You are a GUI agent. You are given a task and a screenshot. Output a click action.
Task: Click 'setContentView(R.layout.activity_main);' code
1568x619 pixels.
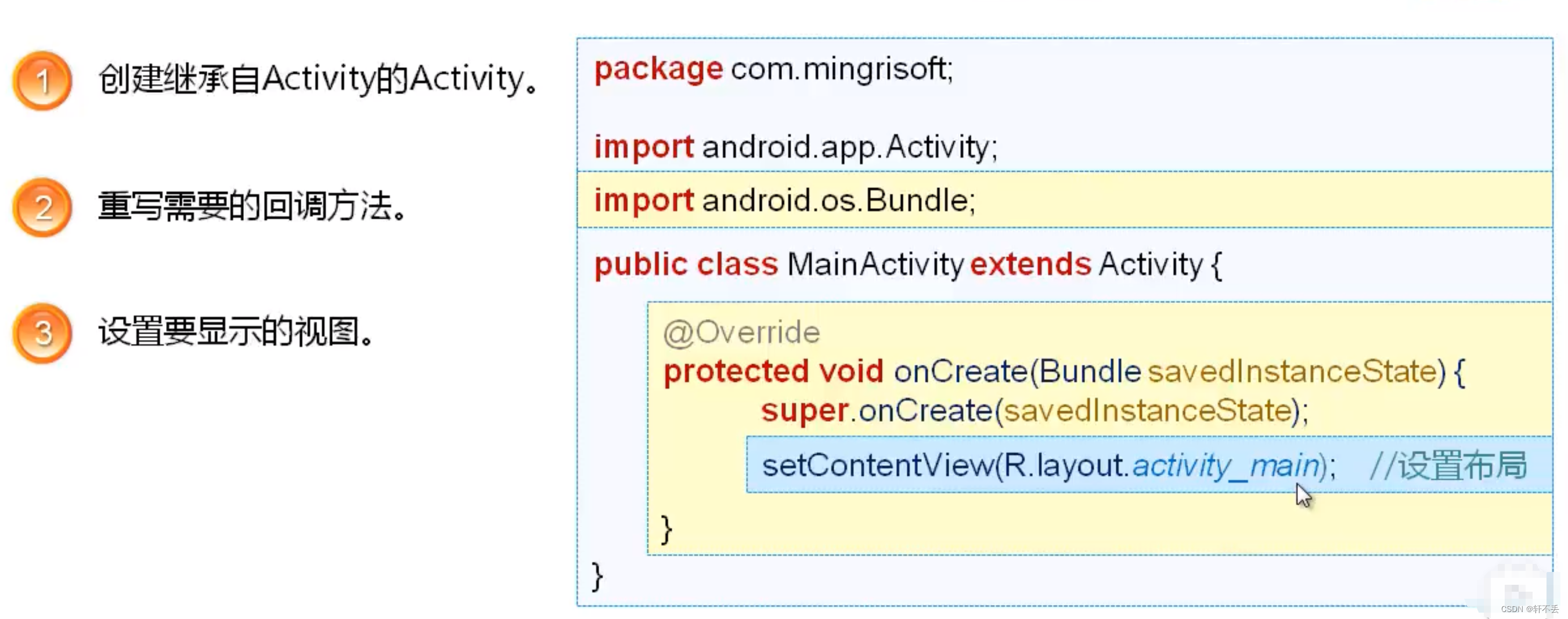[x=1049, y=465]
